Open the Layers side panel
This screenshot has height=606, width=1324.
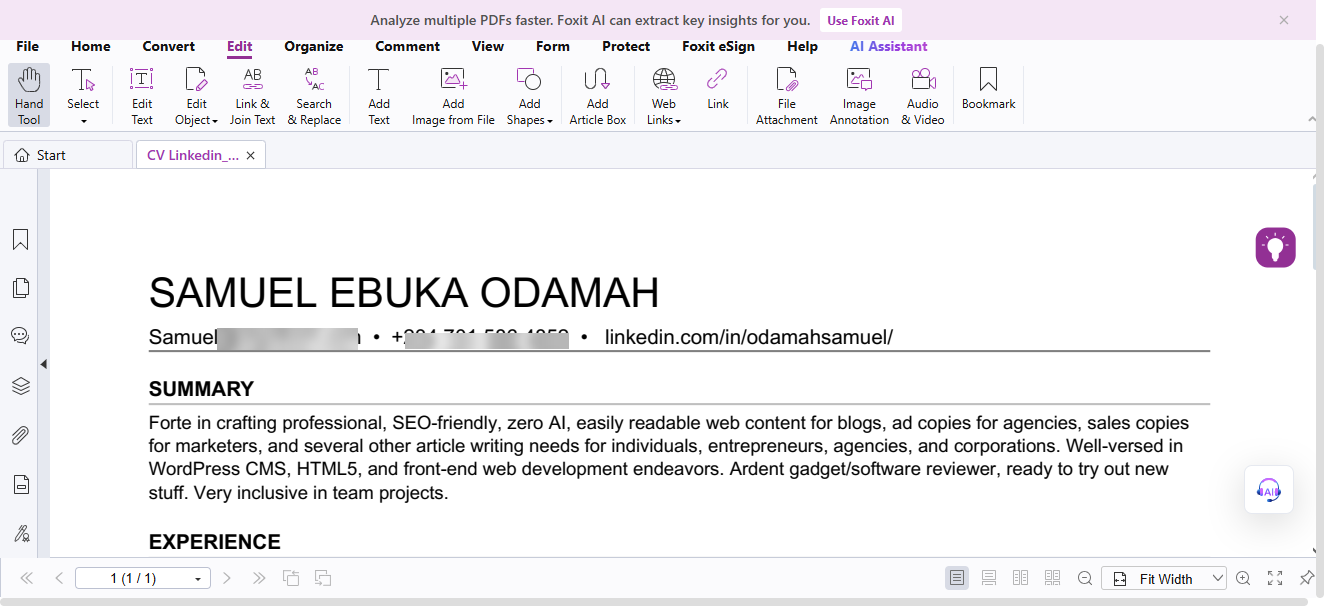point(20,386)
